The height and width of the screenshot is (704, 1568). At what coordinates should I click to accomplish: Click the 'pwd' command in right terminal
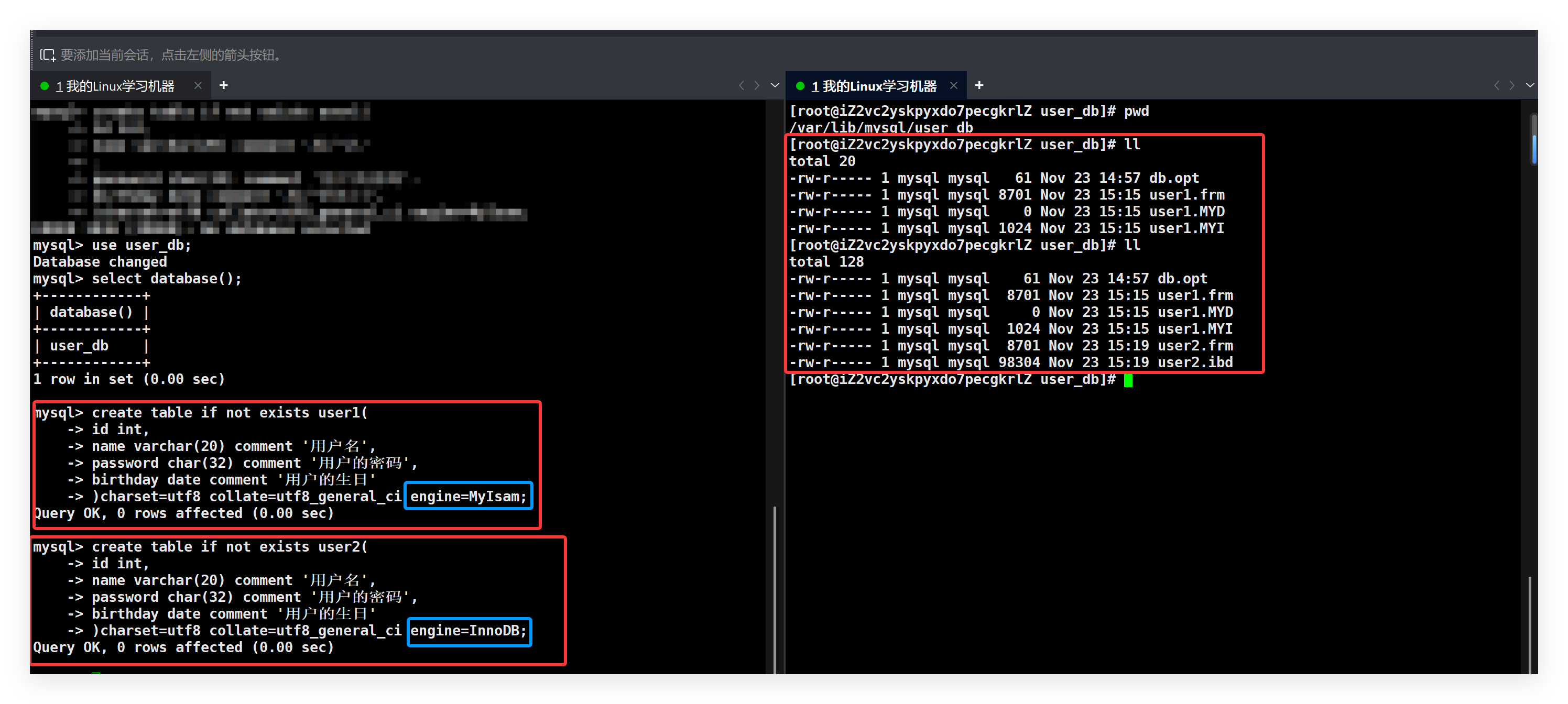tap(1137, 112)
